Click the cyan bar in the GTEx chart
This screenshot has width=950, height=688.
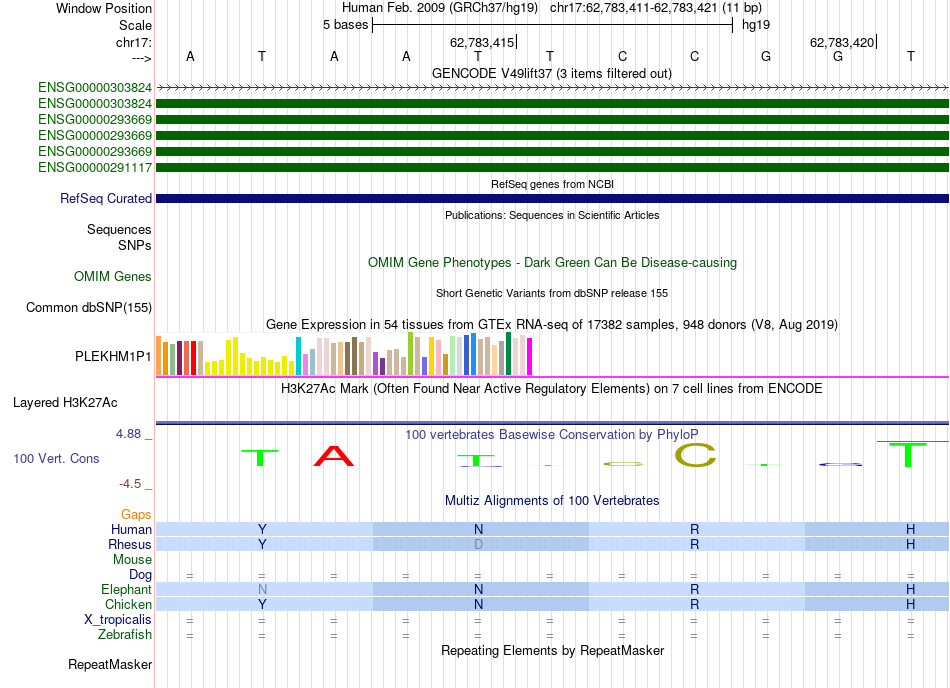pyautogui.click(x=298, y=356)
